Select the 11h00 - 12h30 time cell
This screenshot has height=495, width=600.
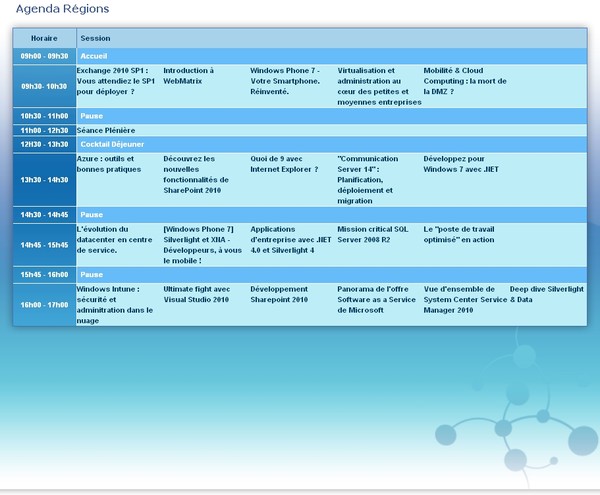(44, 130)
